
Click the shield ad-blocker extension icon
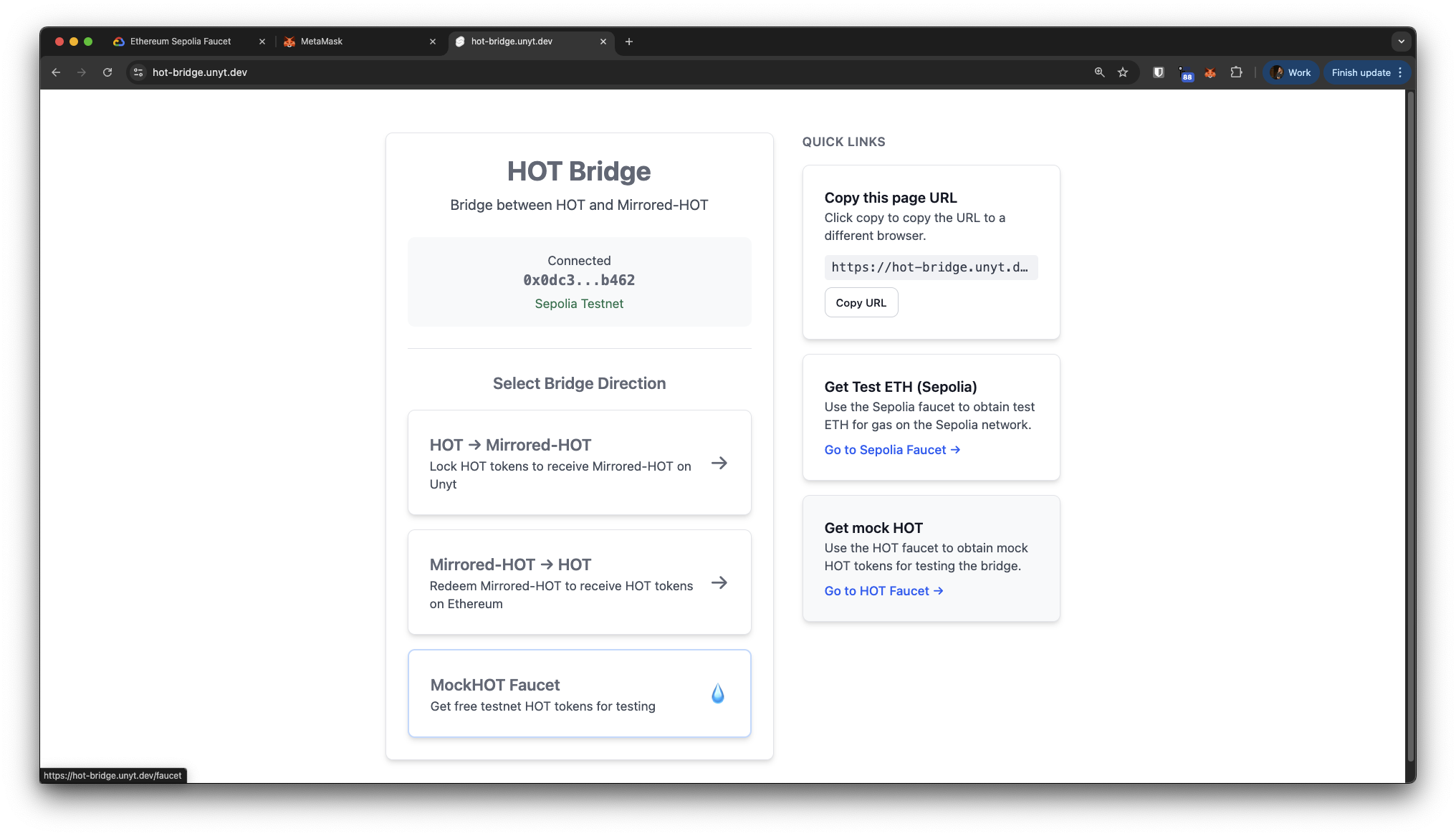(x=1158, y=72)
